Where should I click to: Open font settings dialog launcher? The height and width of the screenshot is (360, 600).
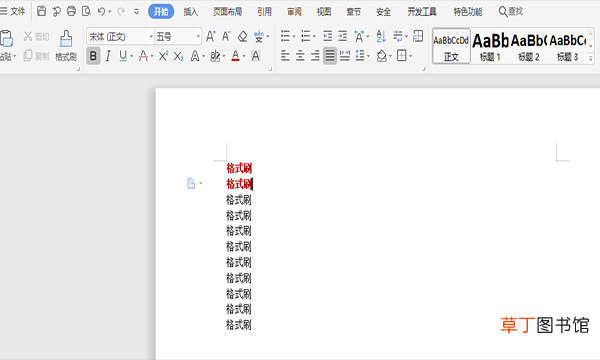click(x=270, y=69)
